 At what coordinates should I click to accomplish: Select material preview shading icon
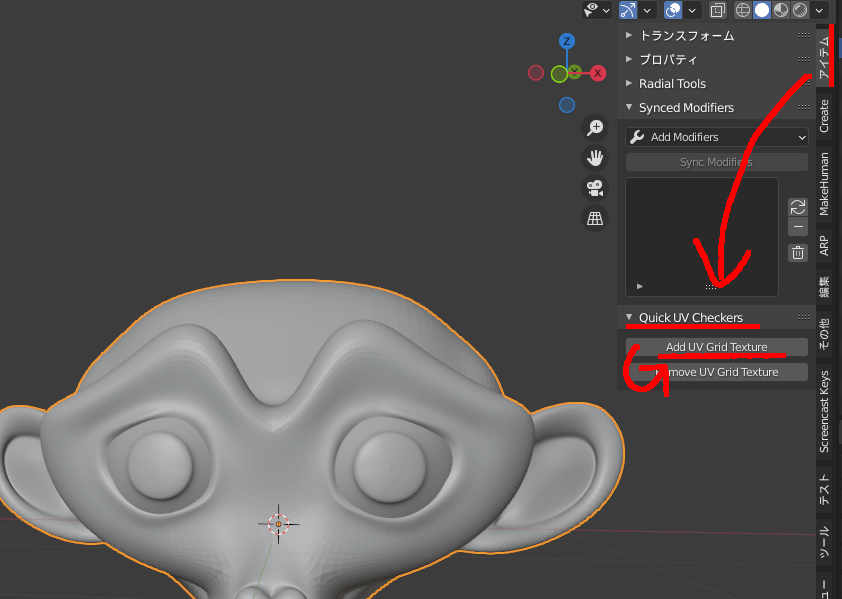(x=780, y=10)
